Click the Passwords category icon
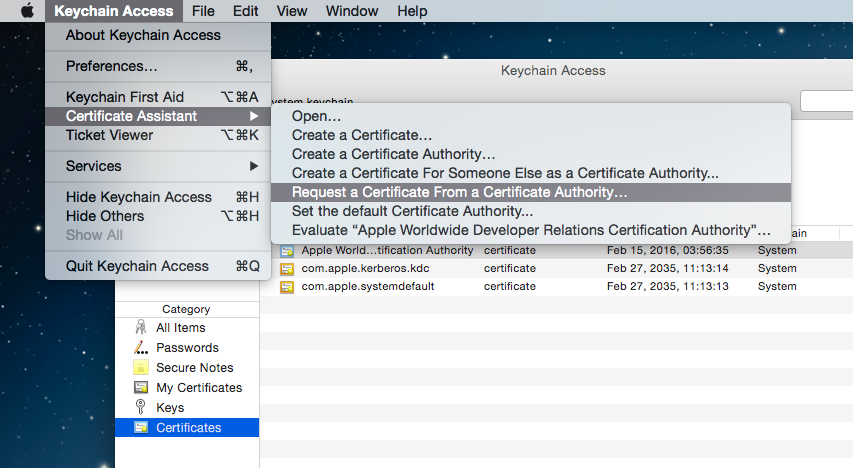 pos(141,347)
